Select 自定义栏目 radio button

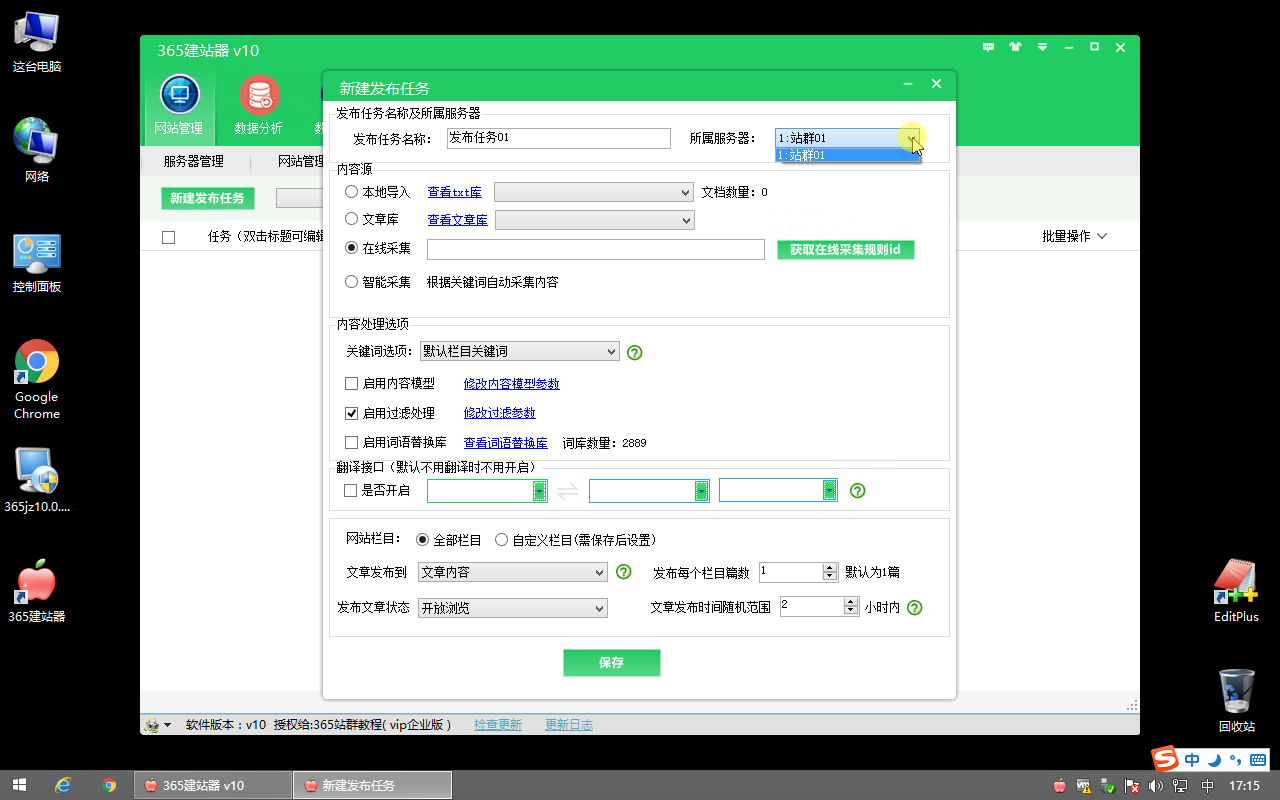coord(501,540)
